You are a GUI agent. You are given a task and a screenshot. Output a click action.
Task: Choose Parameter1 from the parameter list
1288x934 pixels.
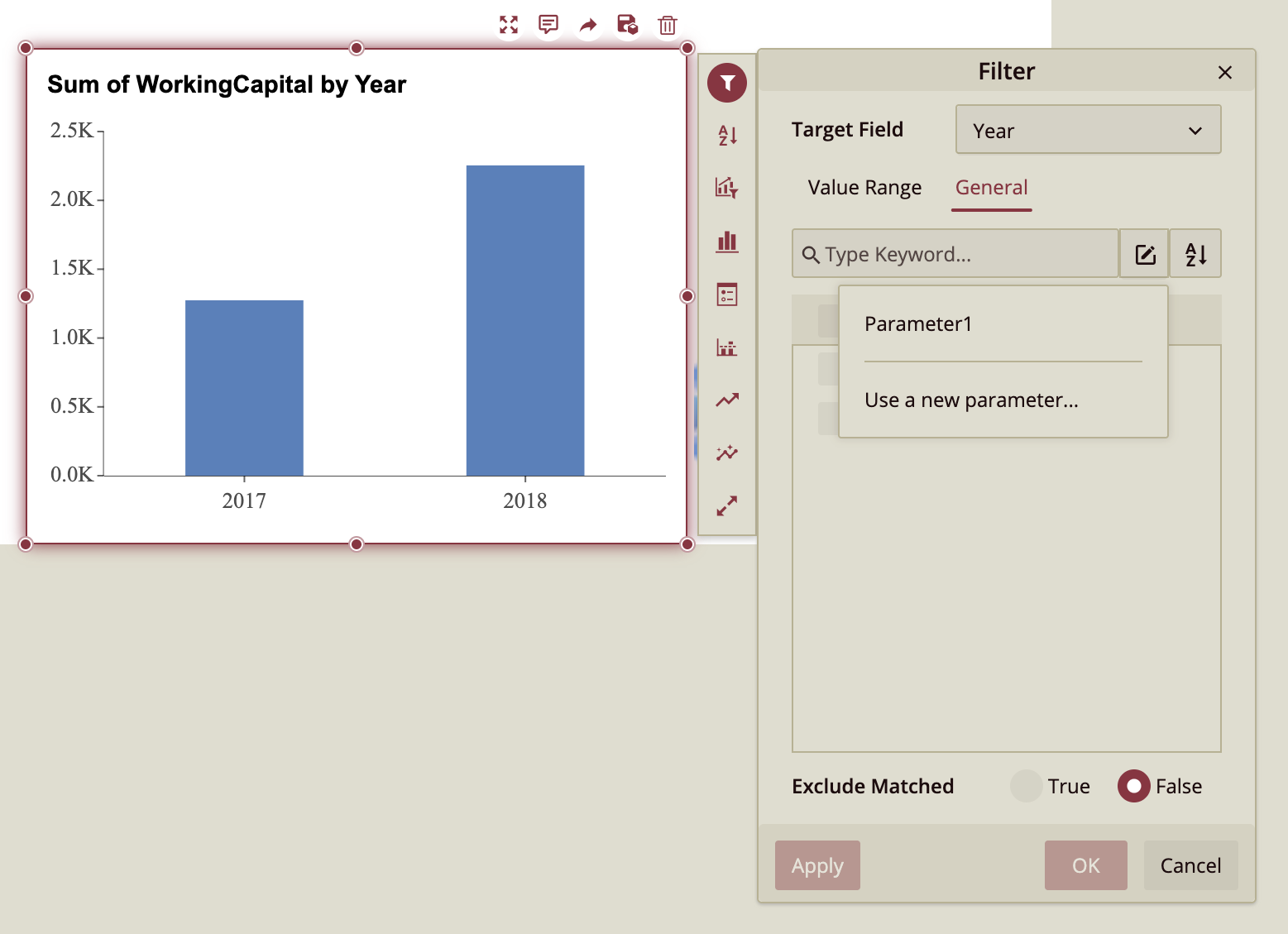coord(918,323)
